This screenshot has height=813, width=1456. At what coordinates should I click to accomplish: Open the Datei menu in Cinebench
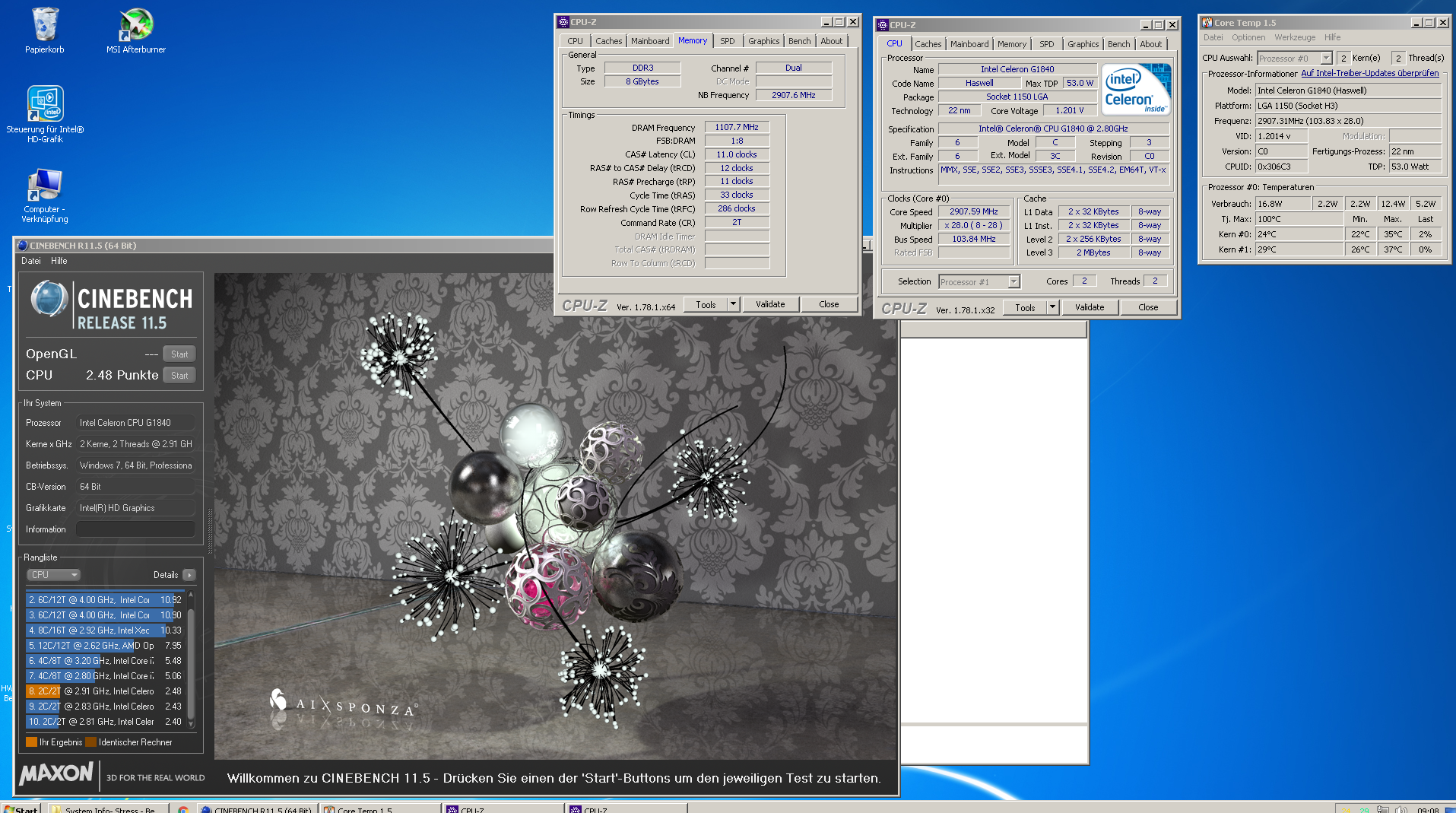click(x=31, y=261)
